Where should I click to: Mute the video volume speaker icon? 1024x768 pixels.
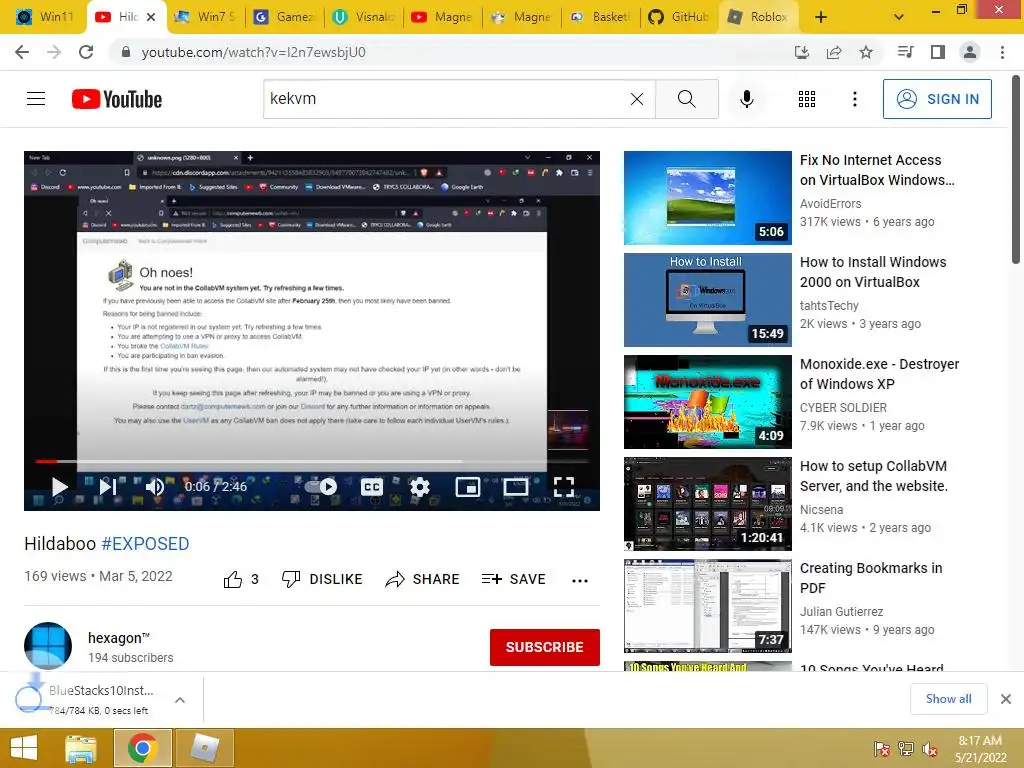(x=155, y=487)
